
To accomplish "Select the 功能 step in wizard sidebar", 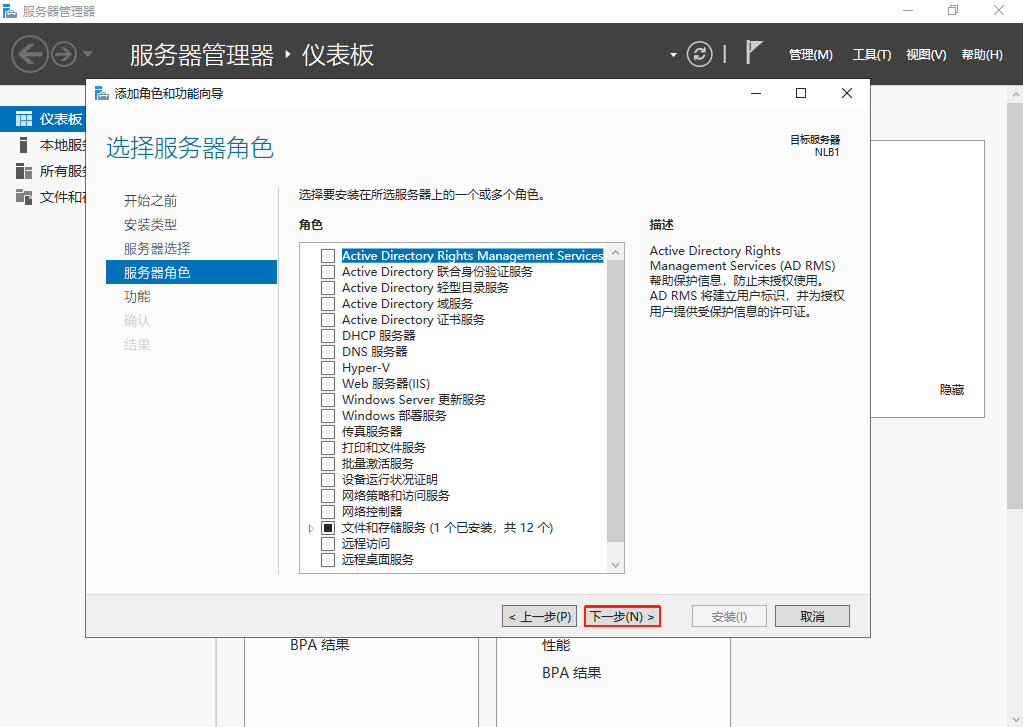I will click(x=137, y=297).
